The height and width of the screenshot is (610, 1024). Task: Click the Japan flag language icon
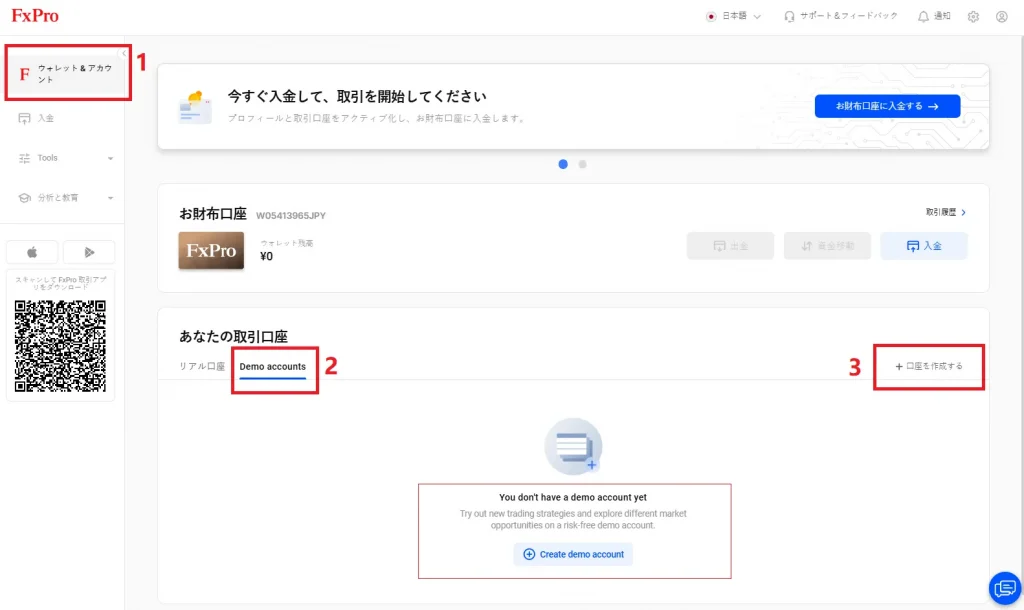pyautogui.click(x=711, y=16)
